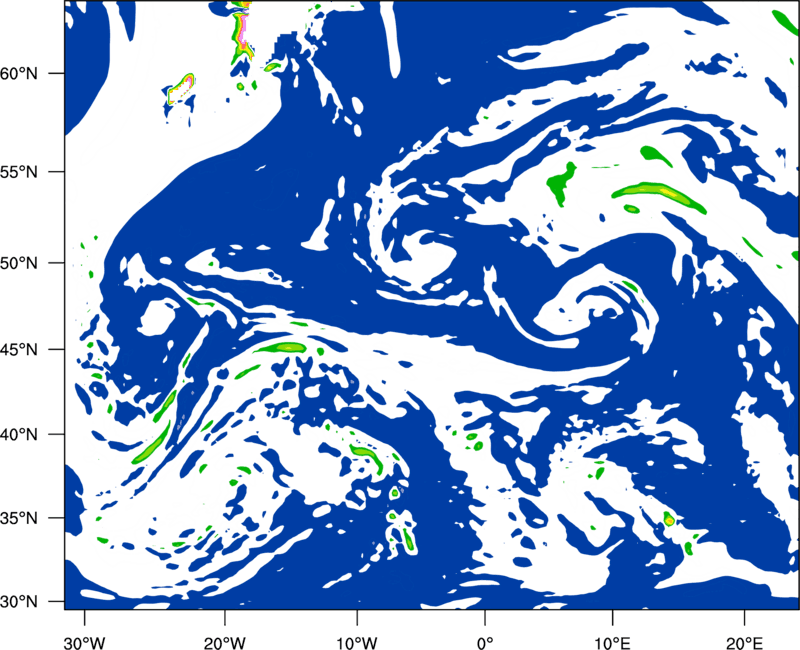This screenshot has width=800, height=650.
Task: Click the 10°E longitude label
Action: click(x=612, y=643)
